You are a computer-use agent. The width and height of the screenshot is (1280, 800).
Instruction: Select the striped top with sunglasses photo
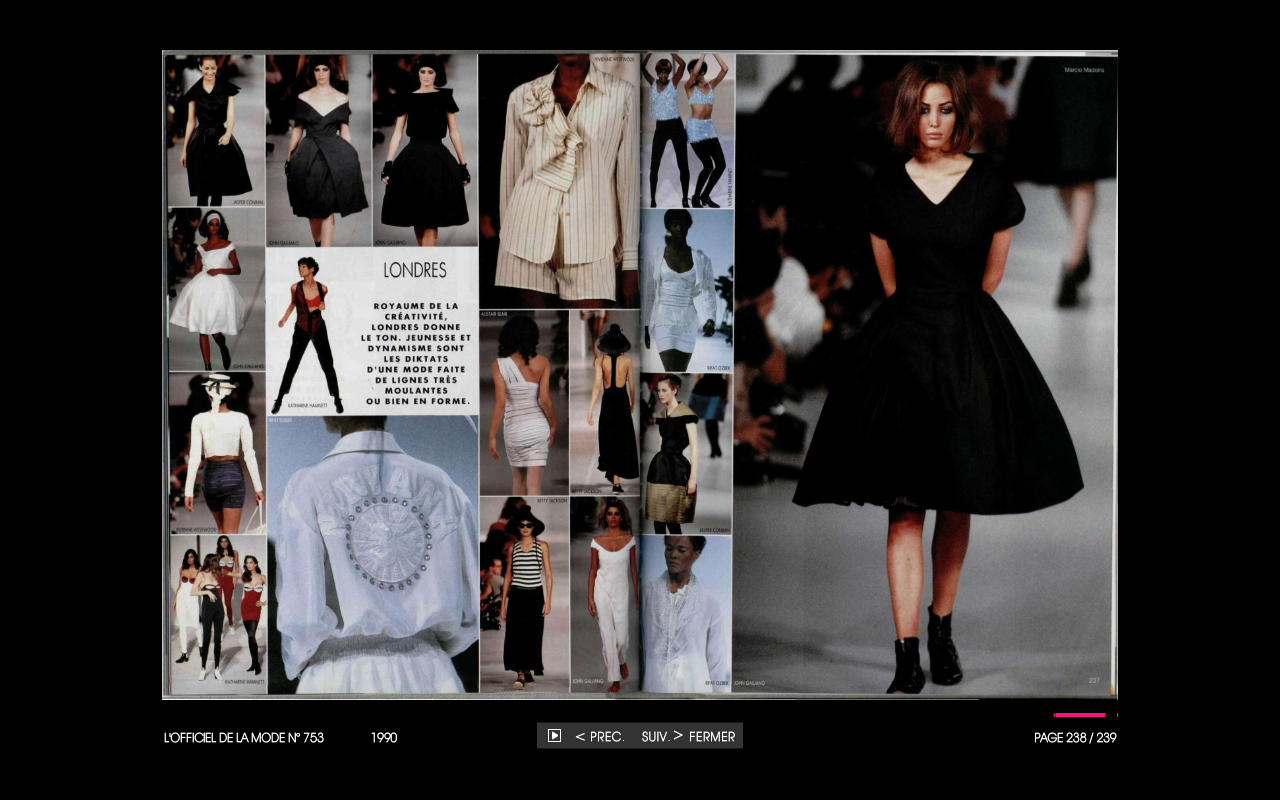[524, 595]
